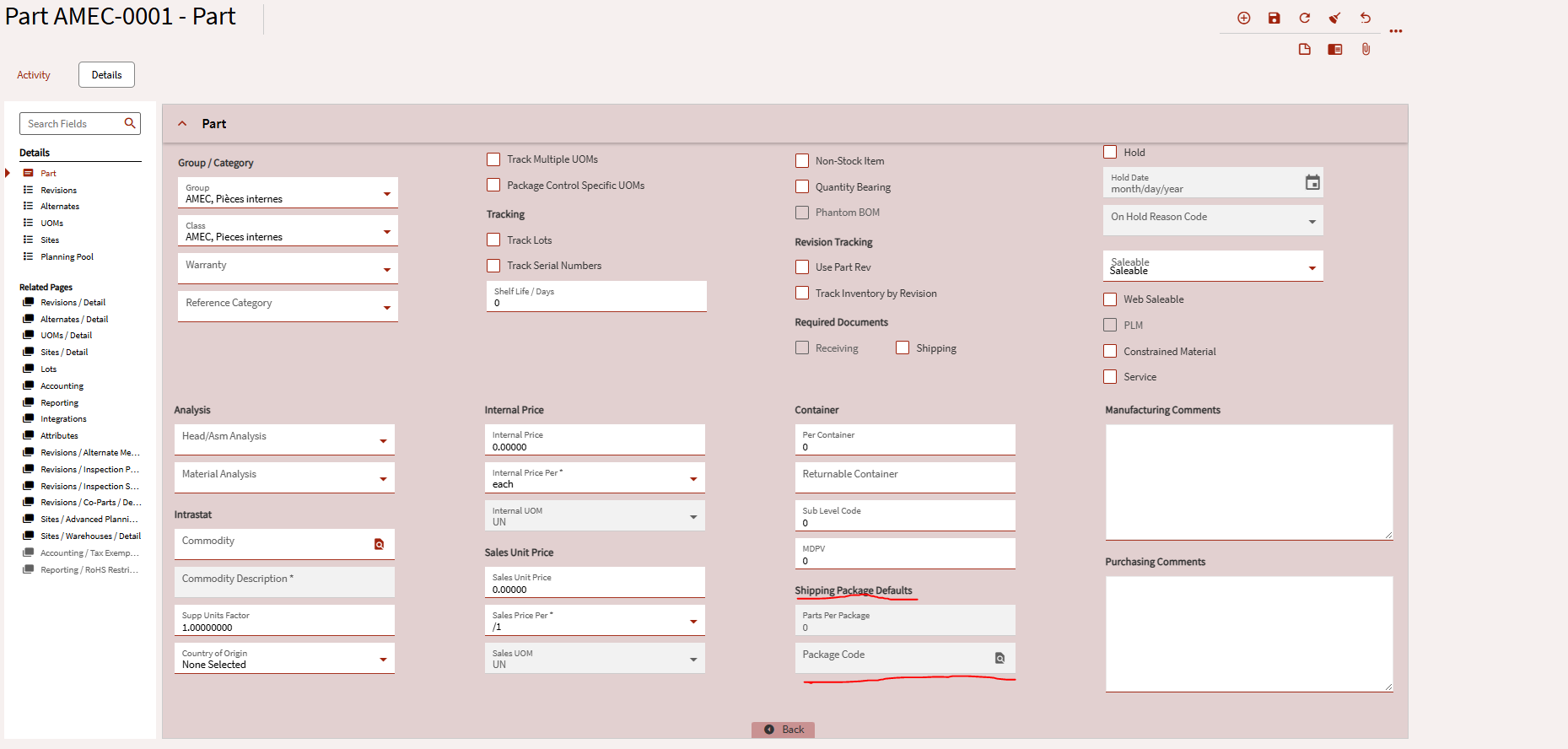Open Revisions / Co-Parts related page link
Screen dimensions: 1568x749
pos(90,502)
